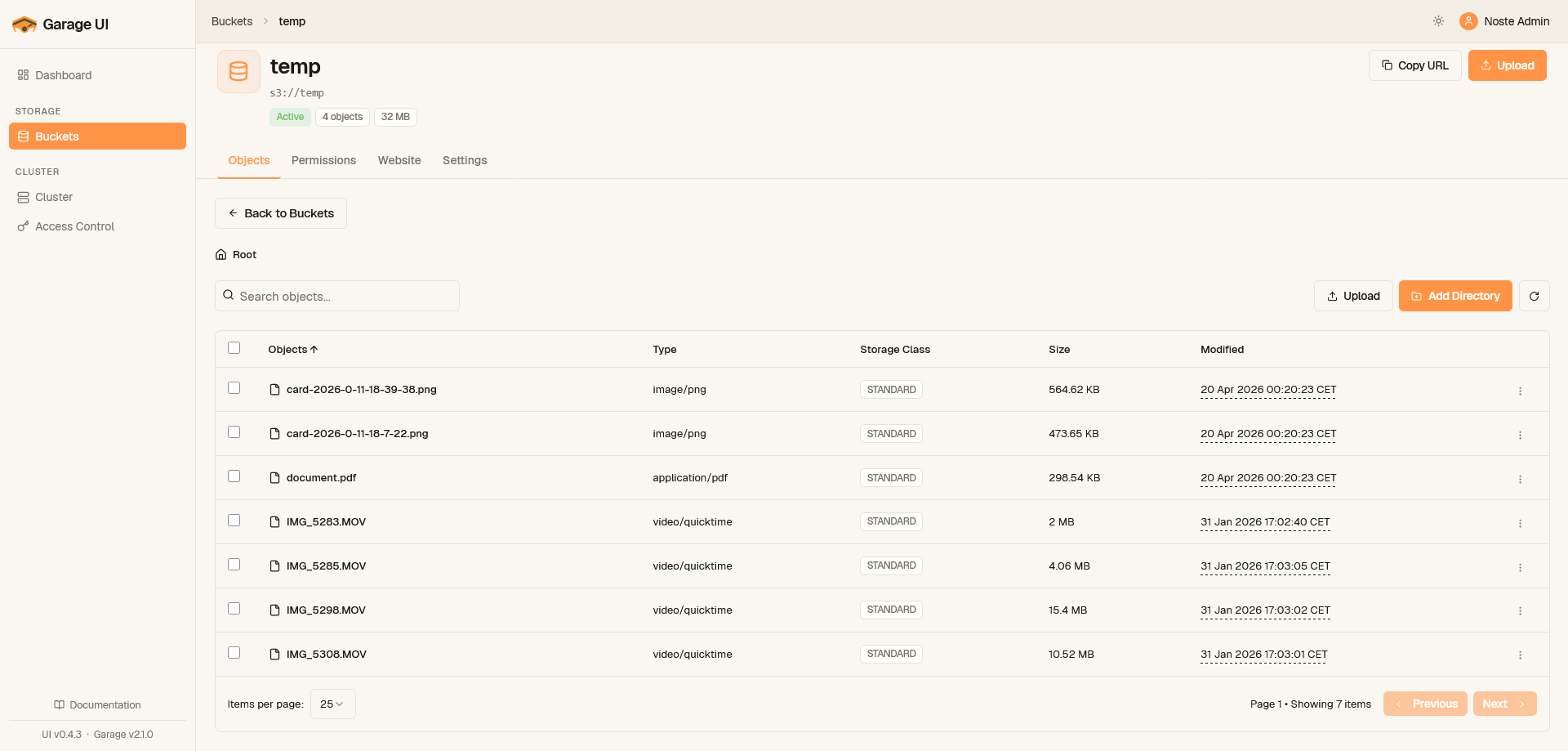Check the document.pdf row checkbox
The height and width of the screenshot is (751, 1568).
234,476
